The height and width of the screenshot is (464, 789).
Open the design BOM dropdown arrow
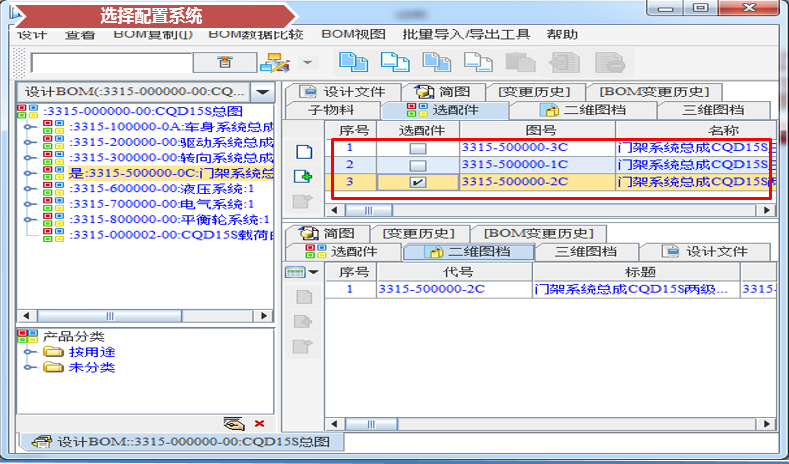(x=262, y=91)
